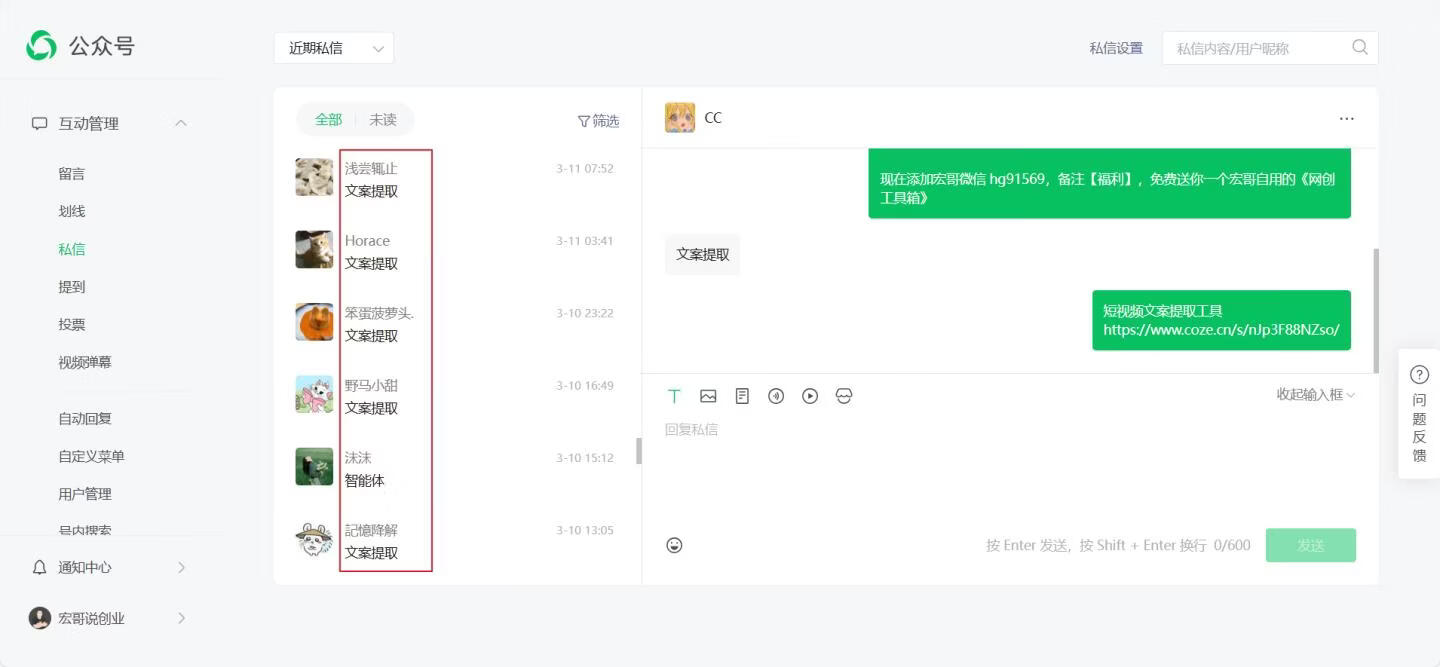Image resolution: width=1440 pixels, height=667 pixels.
Task: Collapse the input area with 收起输入框
Action: [1315, 394]
